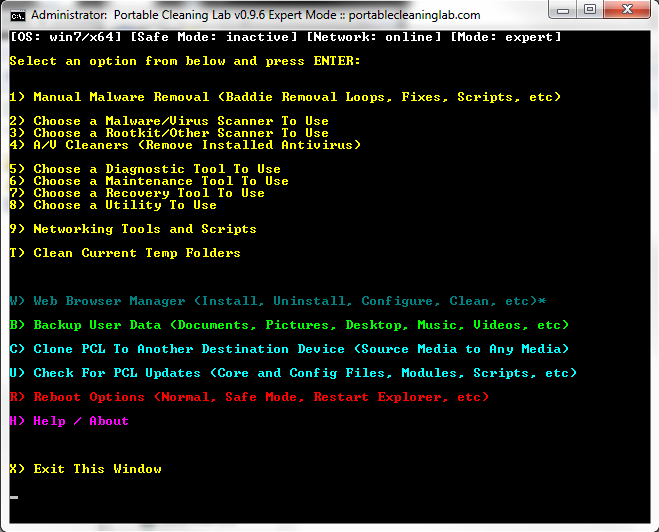659x532 pixels.
Task: Click the '[OS: win7/x64]' status text
Action: click(x=66, y=37)
